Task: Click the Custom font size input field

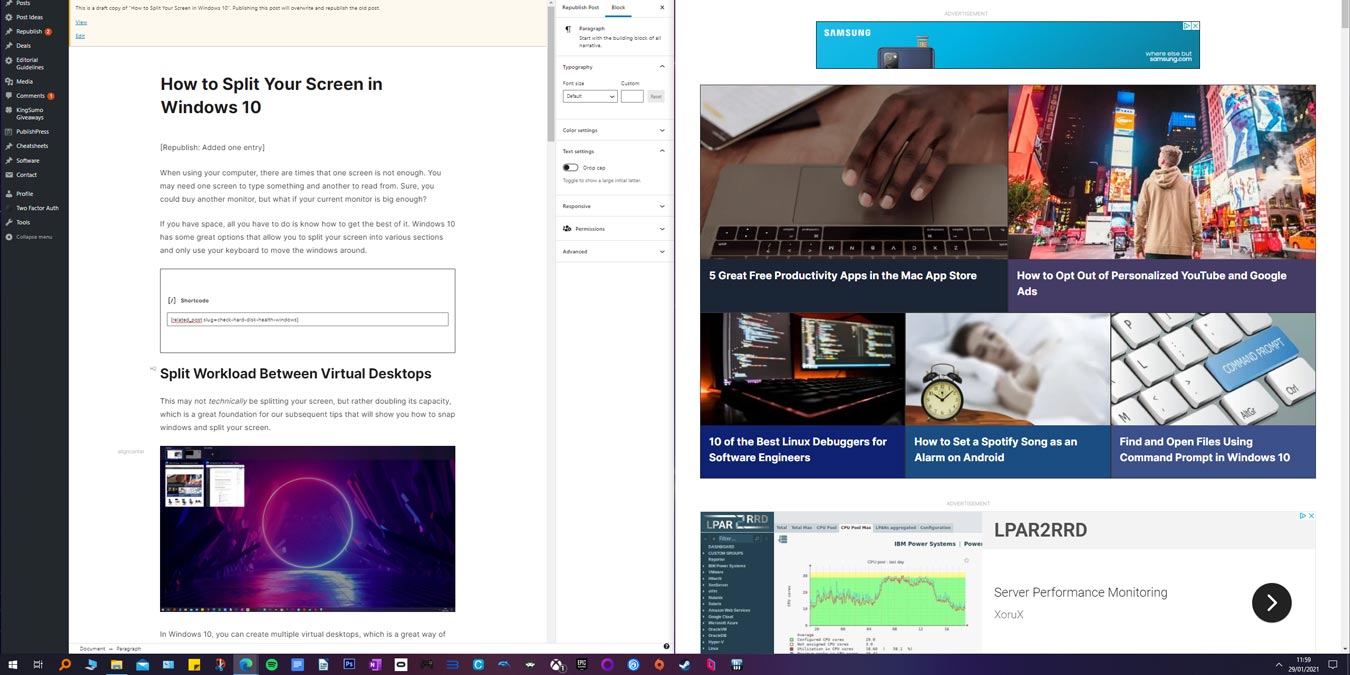Action: coord(632,96)
